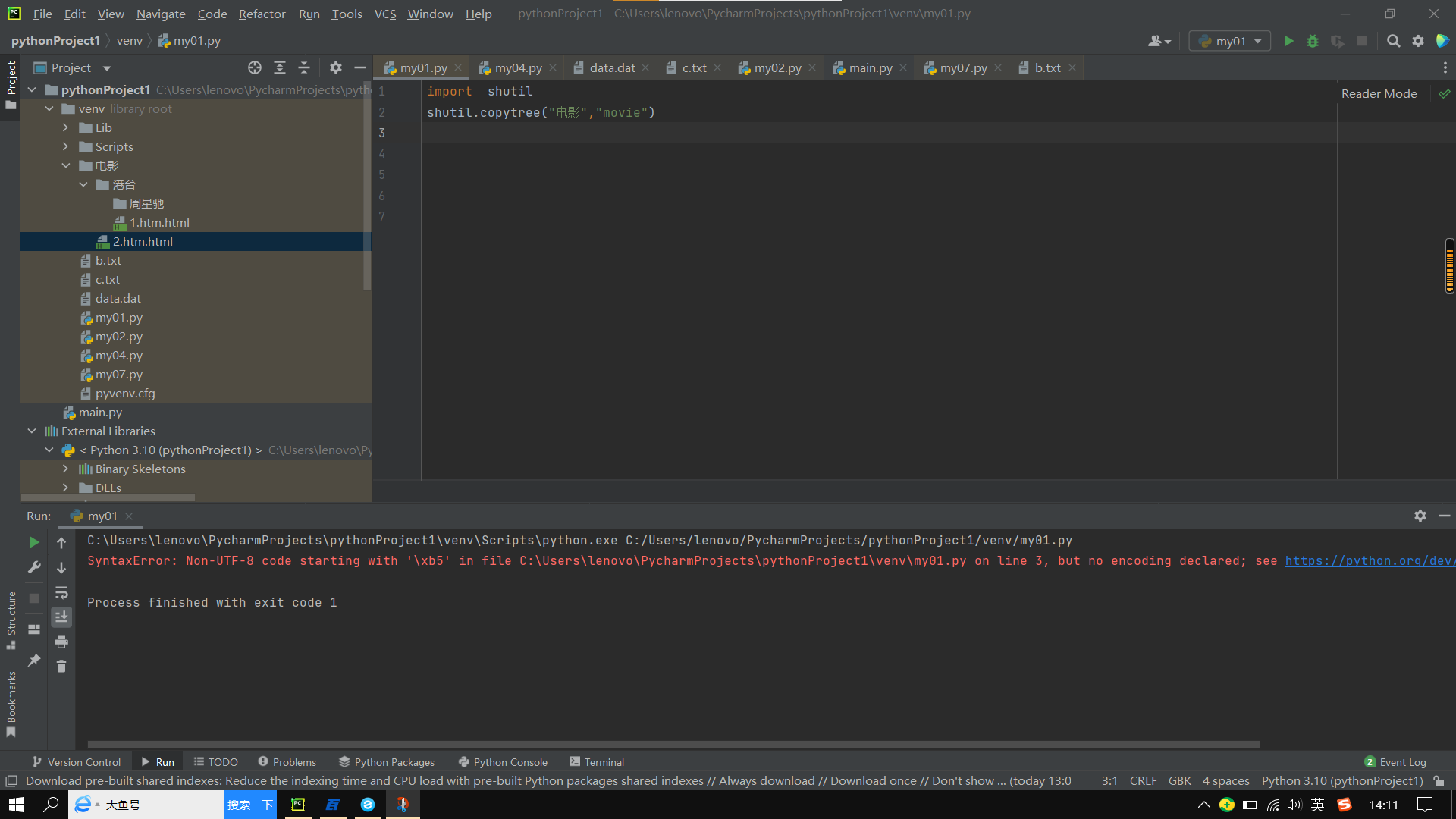This screenshot has height=819, width=1456.
Task: Collapse the 港台 folder
Action: [x=83, y=184]
